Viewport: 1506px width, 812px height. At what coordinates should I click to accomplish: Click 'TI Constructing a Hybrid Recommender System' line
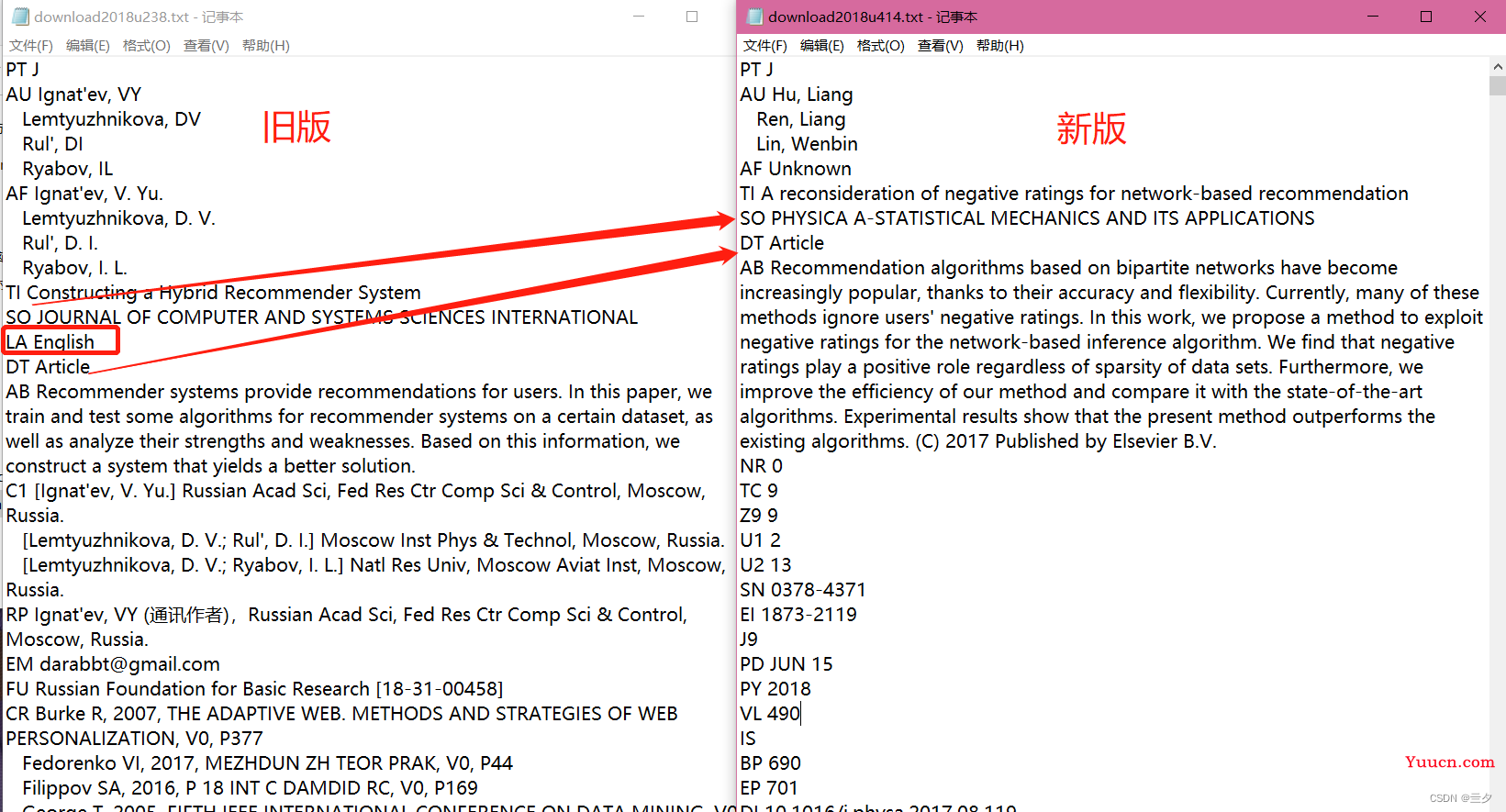point(213,293)
